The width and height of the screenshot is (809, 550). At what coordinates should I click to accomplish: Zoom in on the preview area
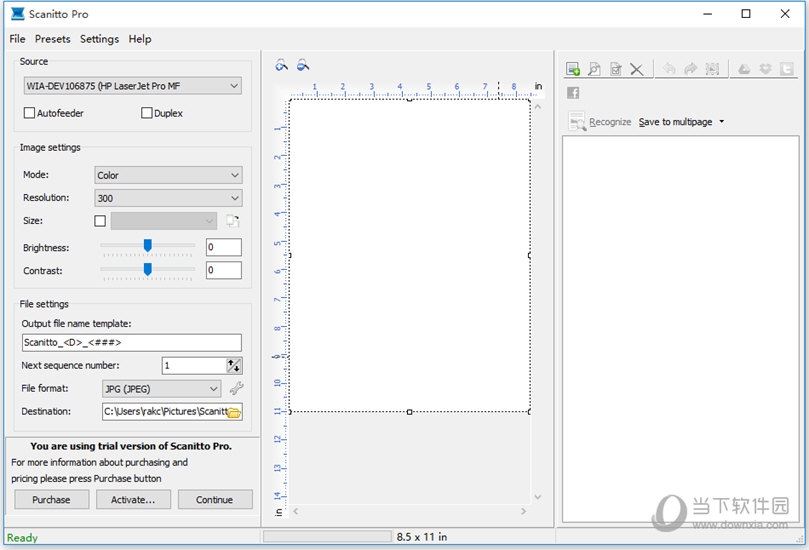[x=282, y=65]
